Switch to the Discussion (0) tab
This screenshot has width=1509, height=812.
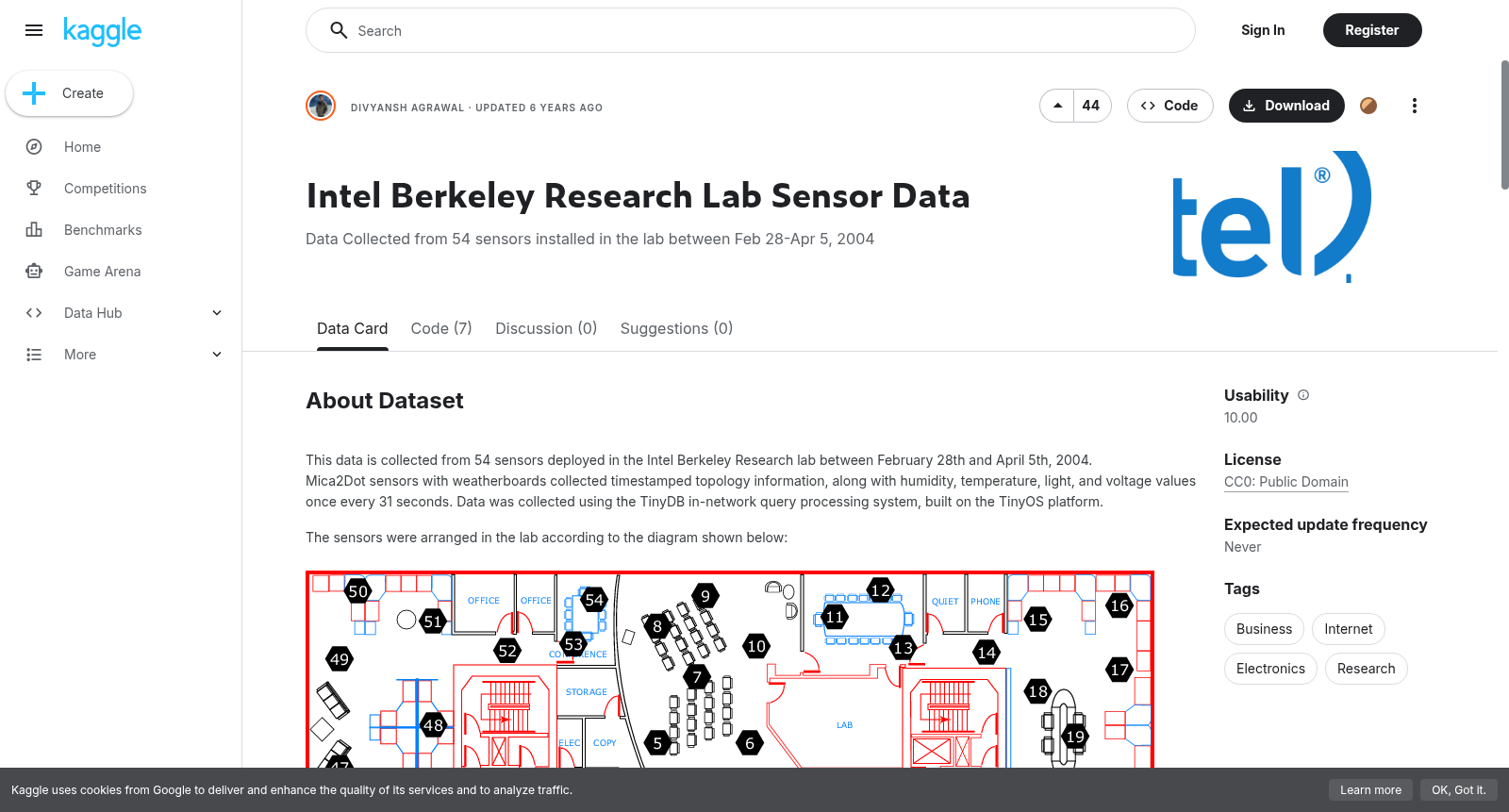click(x=546, y=328)
